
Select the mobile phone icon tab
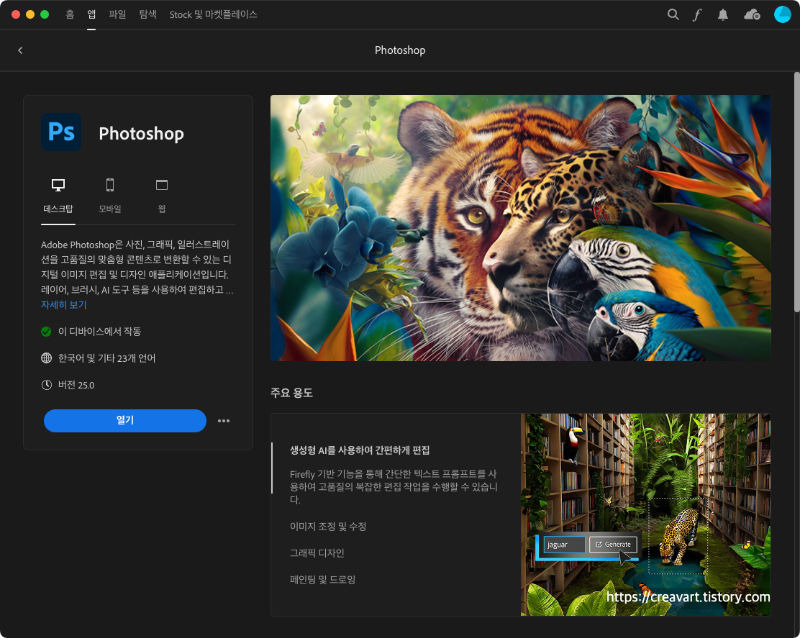pos(110,185)
